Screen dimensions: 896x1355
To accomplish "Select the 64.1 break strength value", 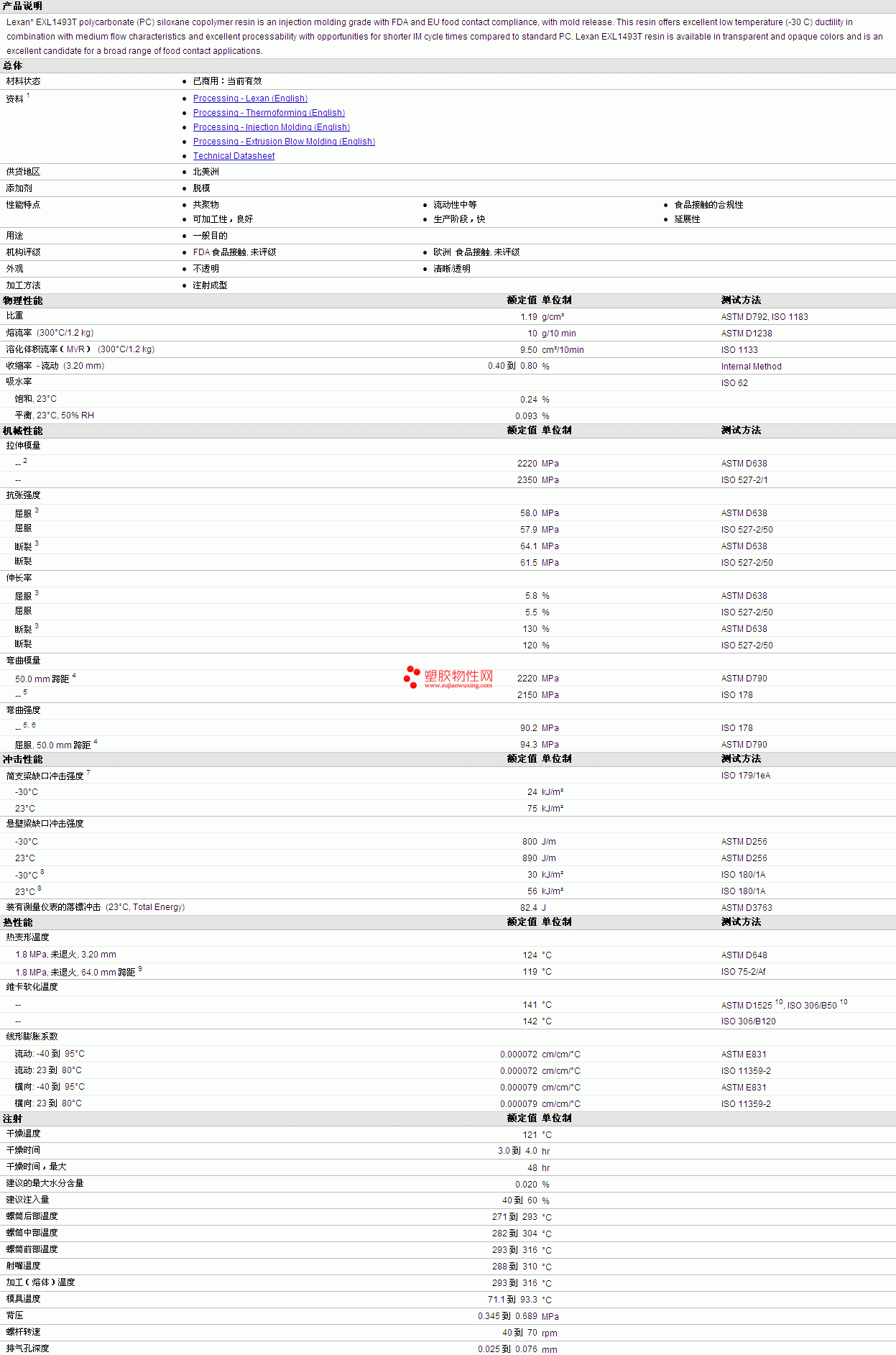I will click(529, 546).
